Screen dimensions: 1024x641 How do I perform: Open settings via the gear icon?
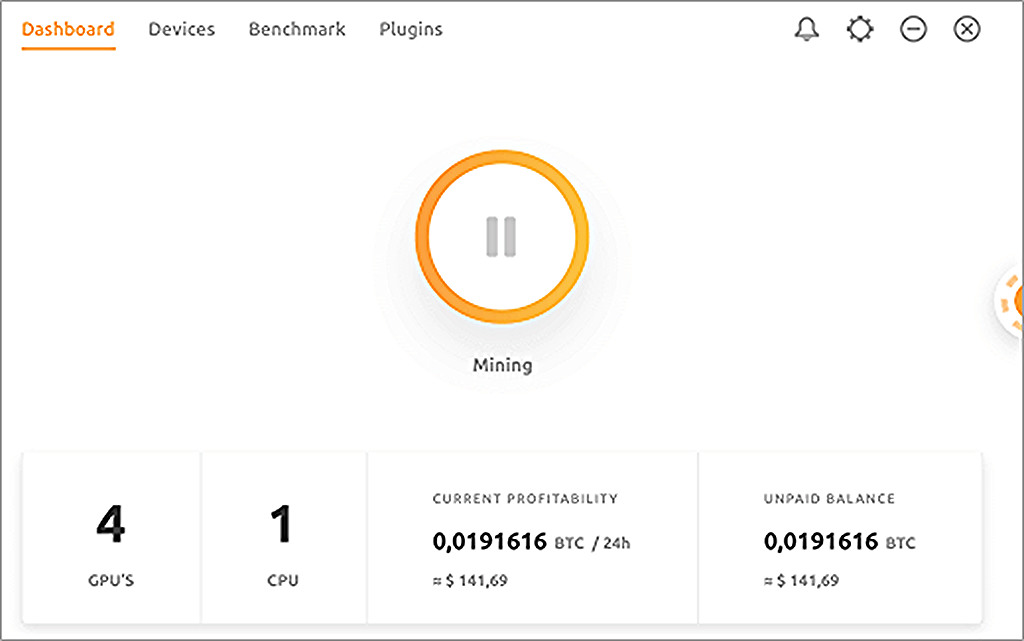[x=859, y=30]
